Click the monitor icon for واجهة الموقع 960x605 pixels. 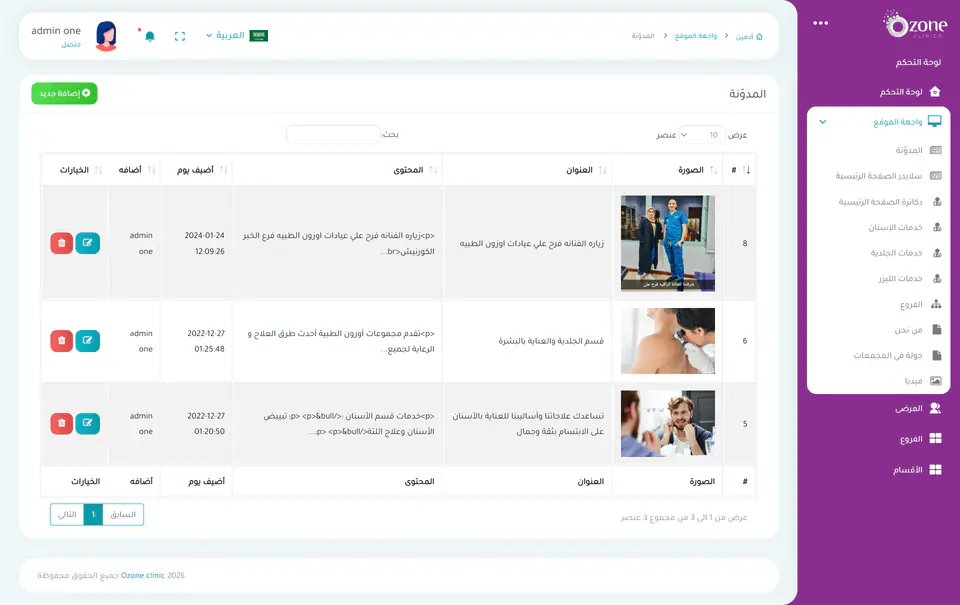click(935, 121)
